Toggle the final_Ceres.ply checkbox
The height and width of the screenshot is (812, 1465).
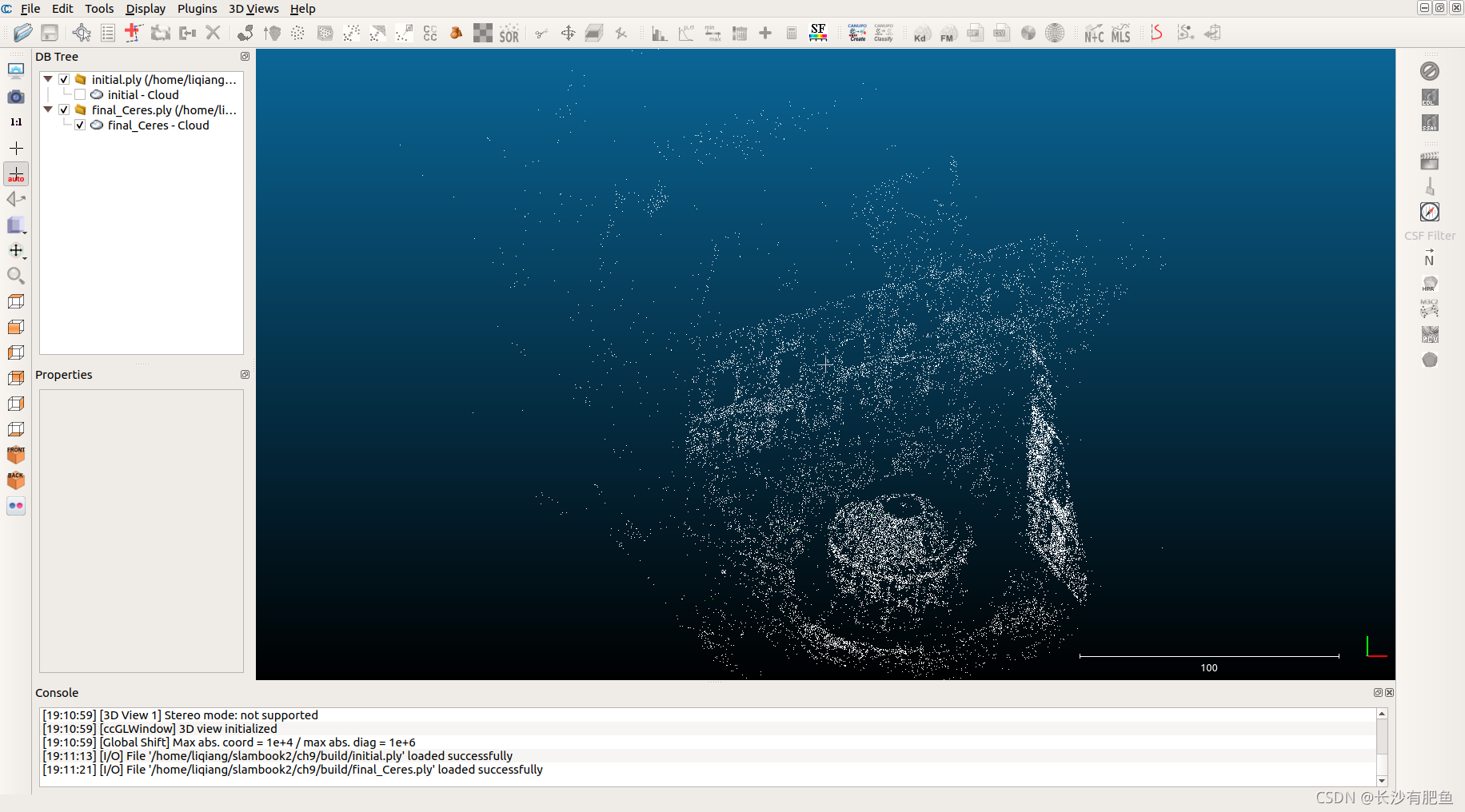(x=64, y=109)
